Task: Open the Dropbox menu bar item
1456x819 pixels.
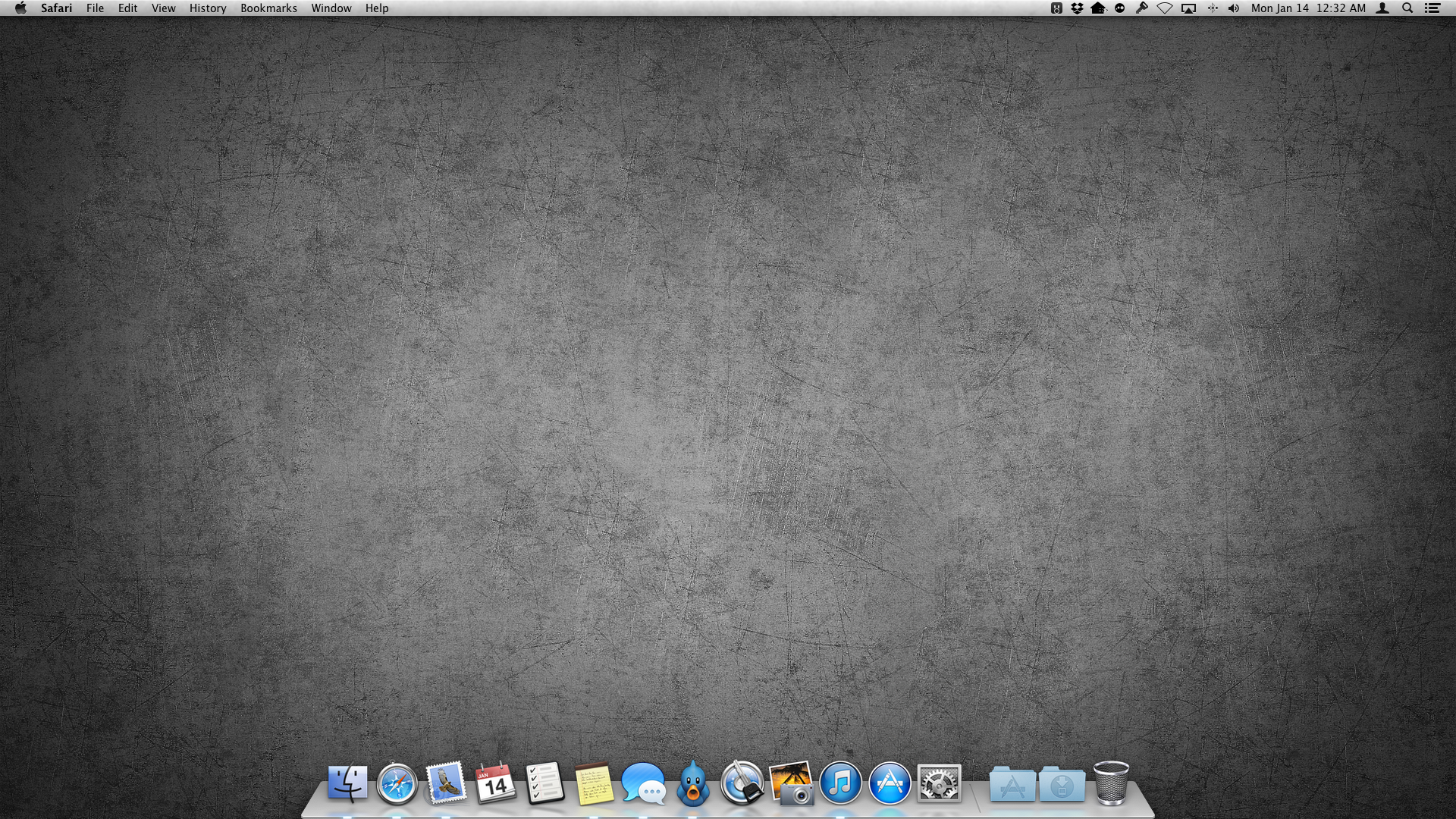Action: (1077, 8)
